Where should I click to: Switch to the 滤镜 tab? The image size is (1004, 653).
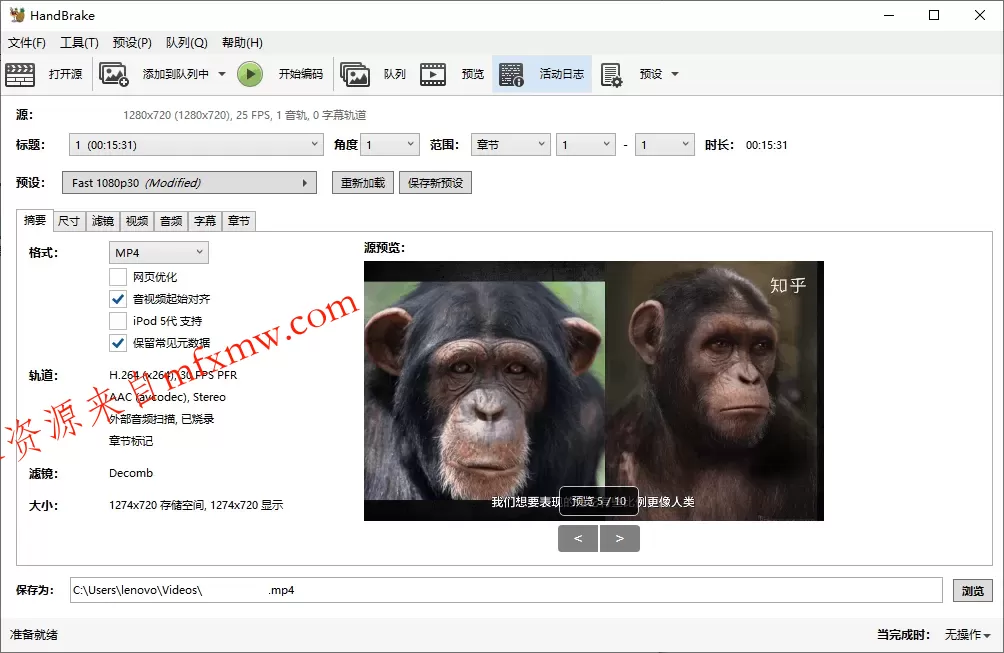pyautogui.click(x=102, y=221)
